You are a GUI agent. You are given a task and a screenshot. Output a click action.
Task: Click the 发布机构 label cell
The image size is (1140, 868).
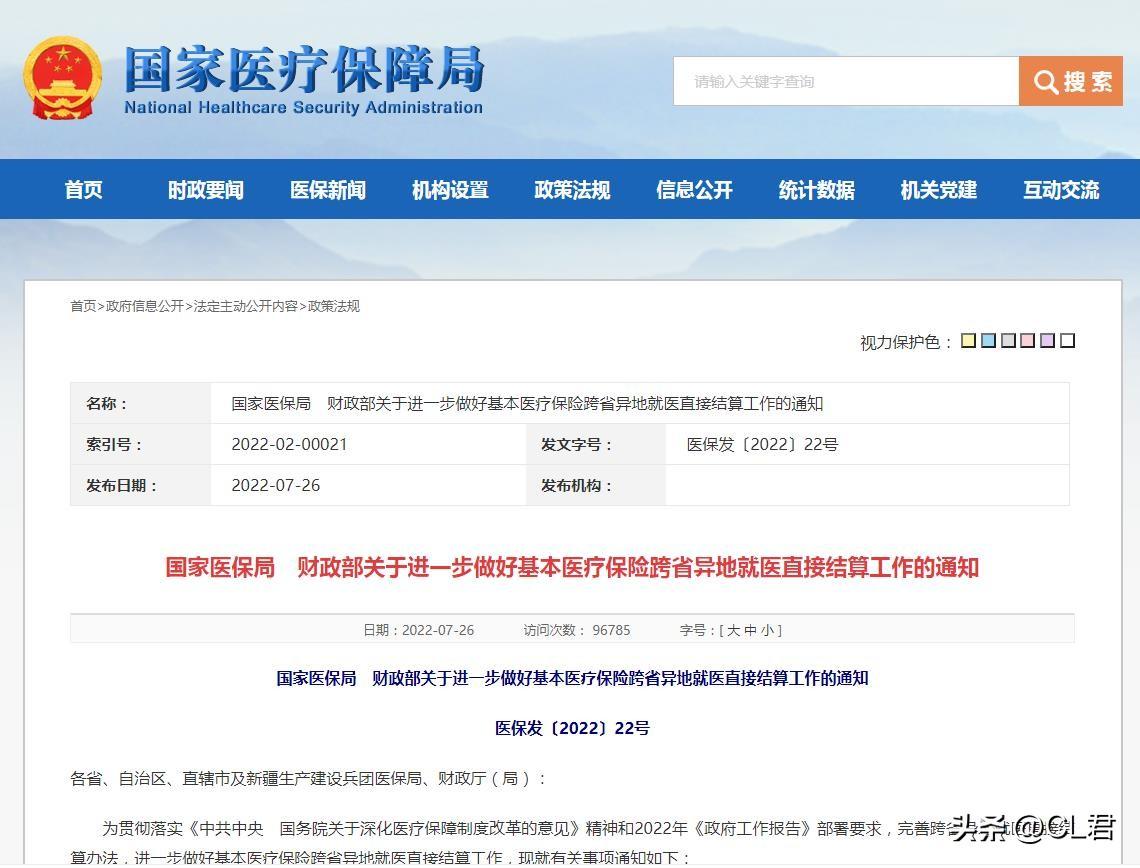click(x=596, y=485)
